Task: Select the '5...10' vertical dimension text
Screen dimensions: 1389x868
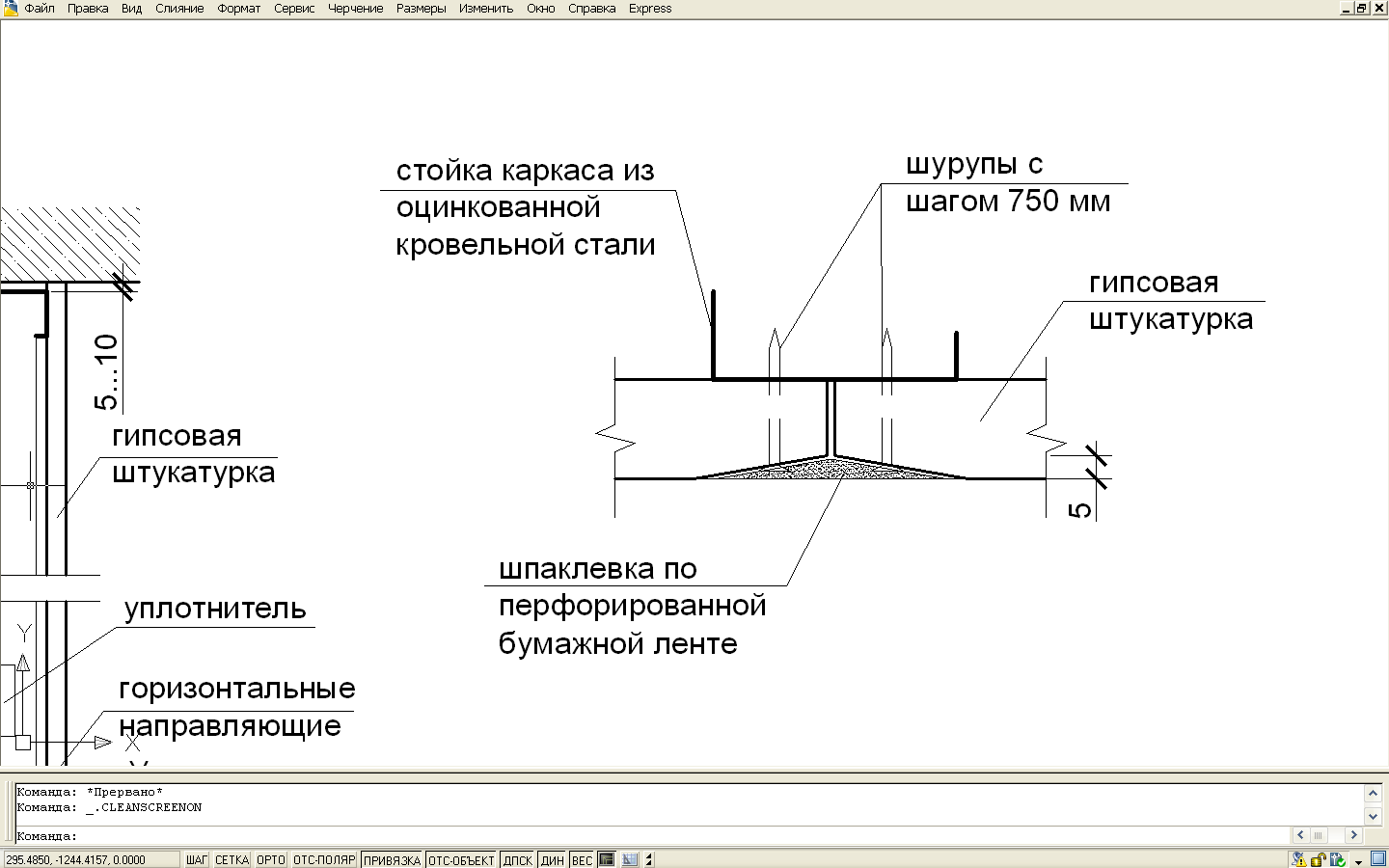Action: 106,372
